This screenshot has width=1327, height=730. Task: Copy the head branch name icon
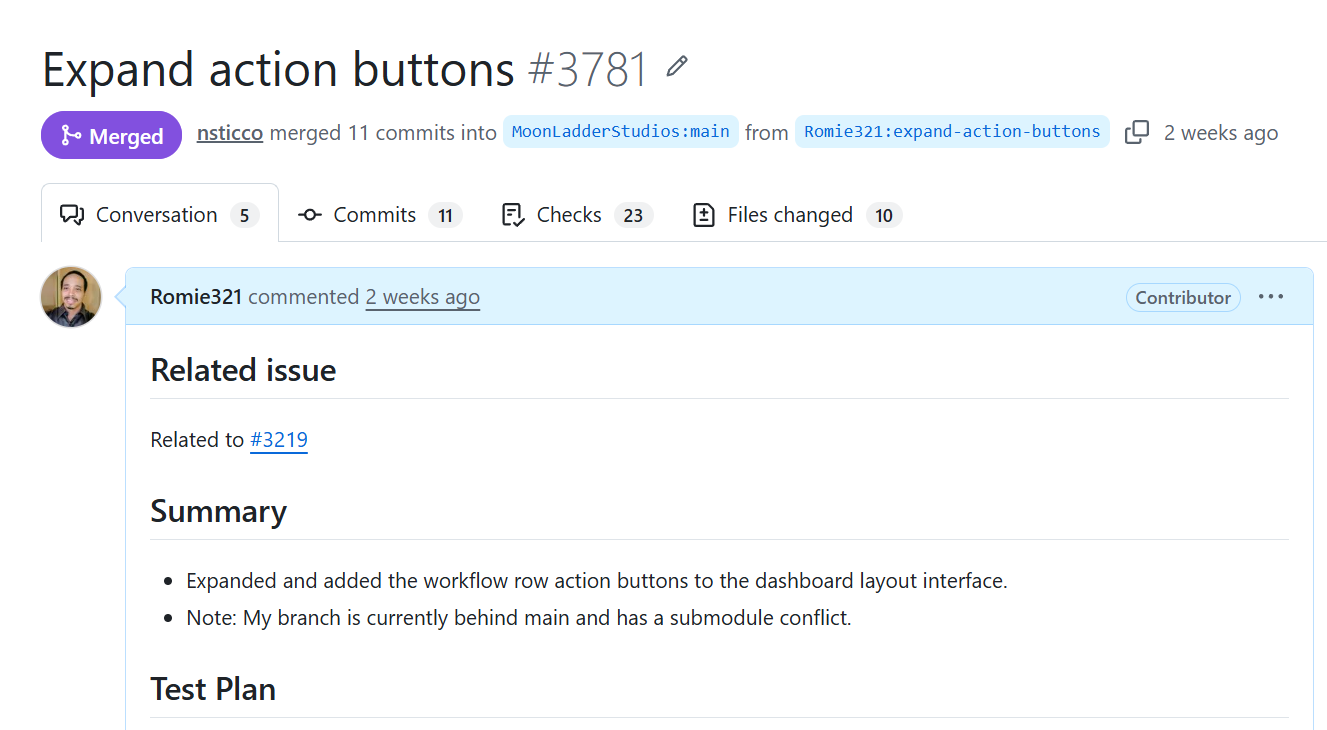[x=1137, y=132]
